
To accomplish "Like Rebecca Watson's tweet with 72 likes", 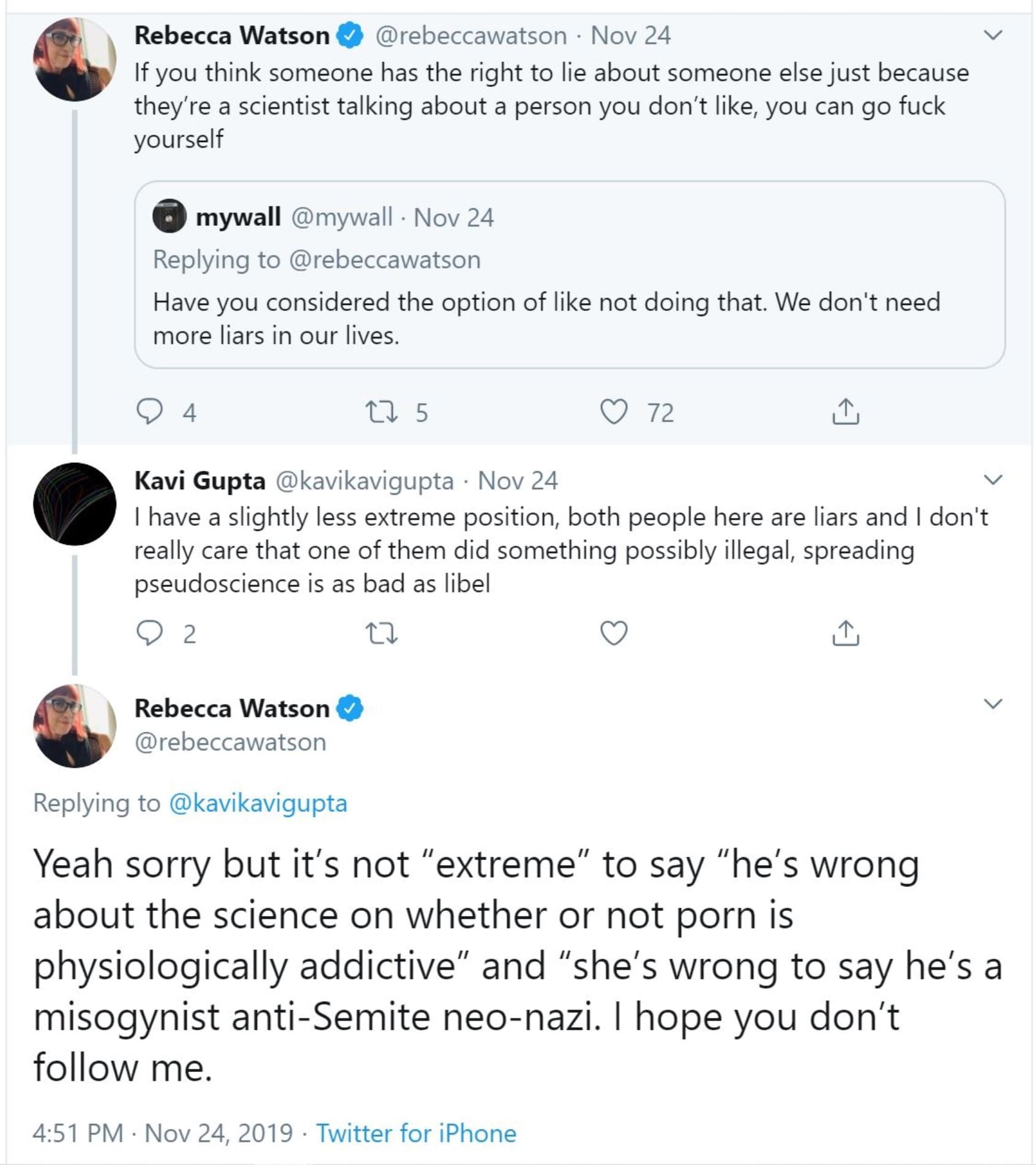I will pos(614,411).
